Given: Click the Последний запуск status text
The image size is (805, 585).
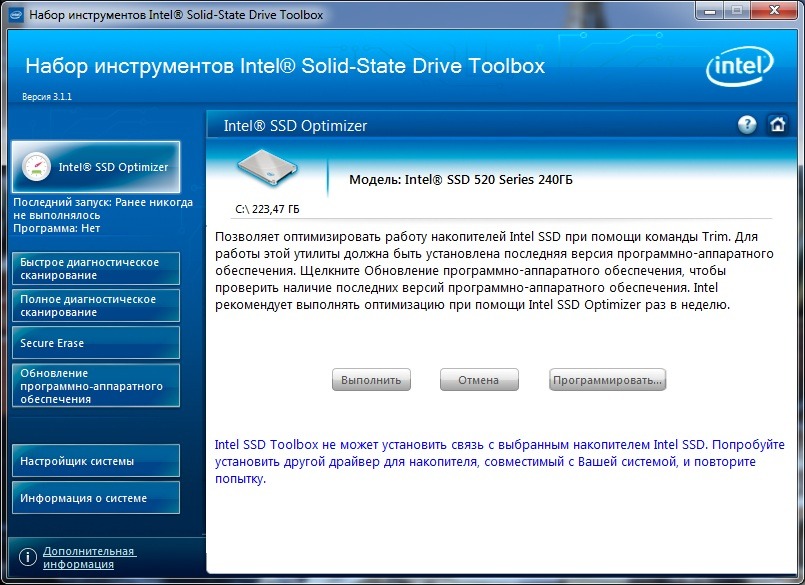Looking at the screenshot, I should pyautogui.click(x=103, y=209).
